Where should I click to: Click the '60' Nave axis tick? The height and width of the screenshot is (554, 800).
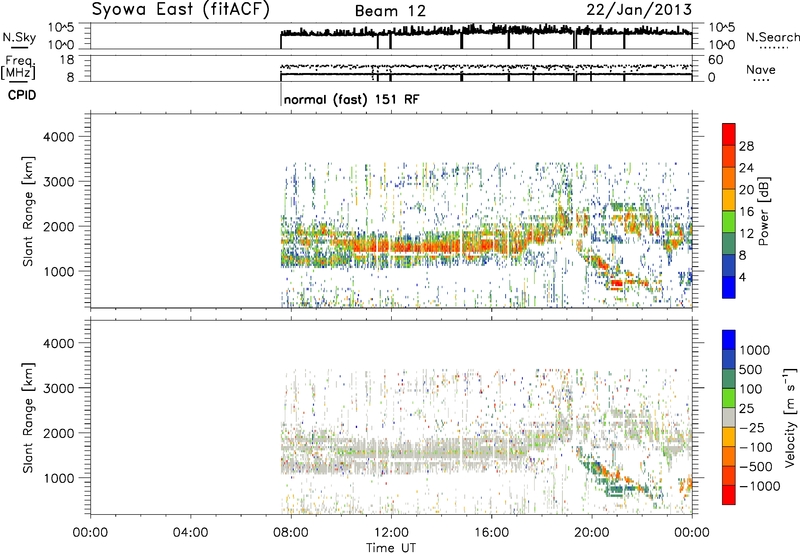coord(716,60)
